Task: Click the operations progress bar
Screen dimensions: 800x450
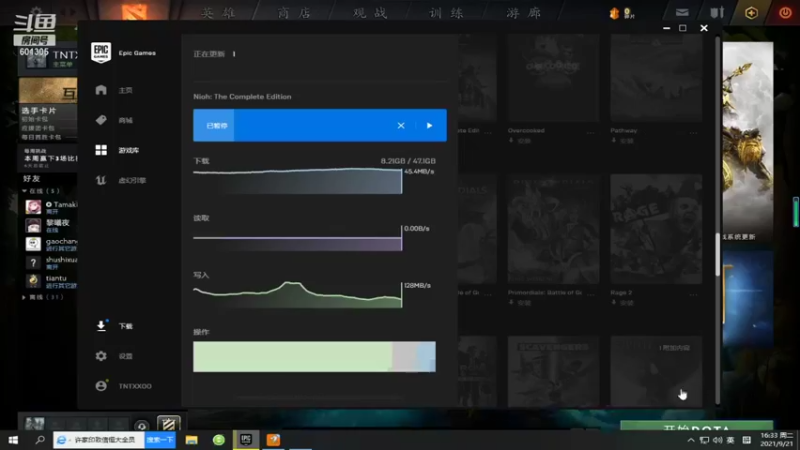Action: [x=314, y=357]
